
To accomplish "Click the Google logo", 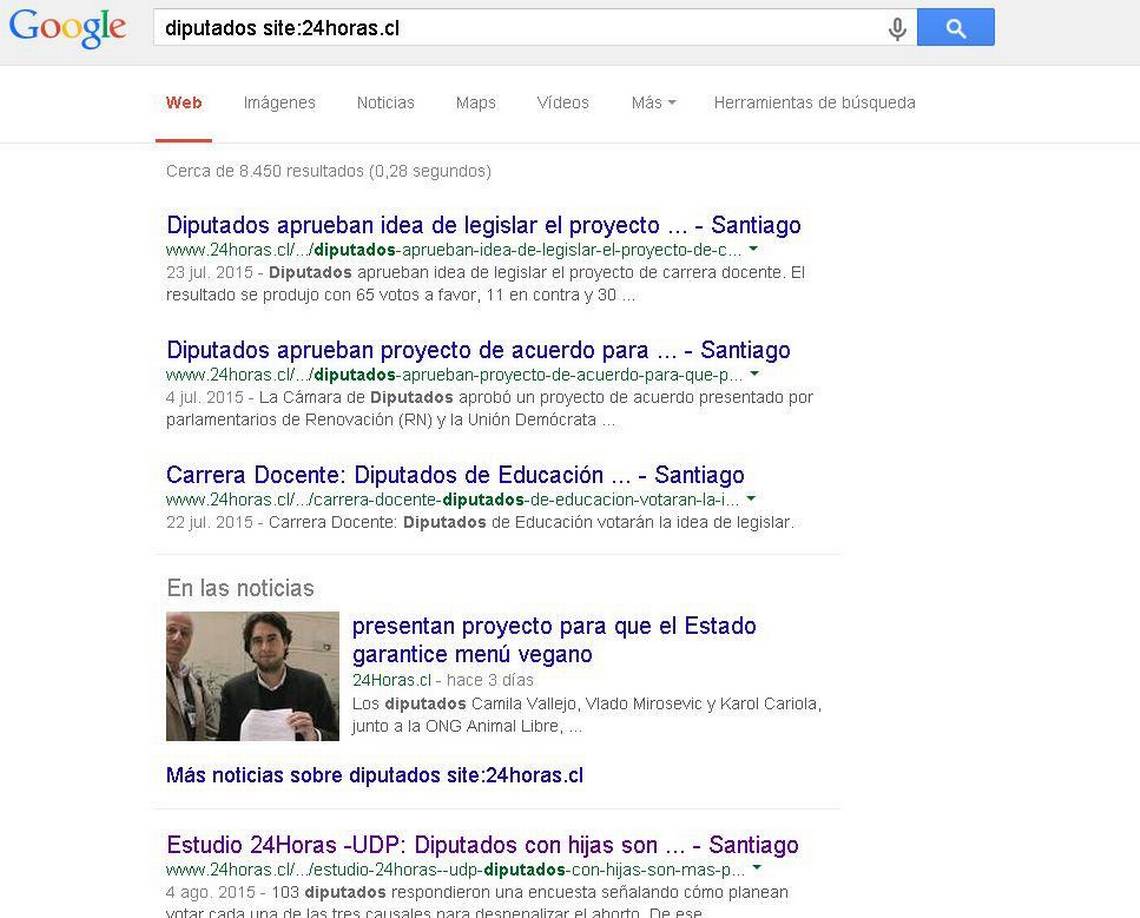I will click(68, 28).
